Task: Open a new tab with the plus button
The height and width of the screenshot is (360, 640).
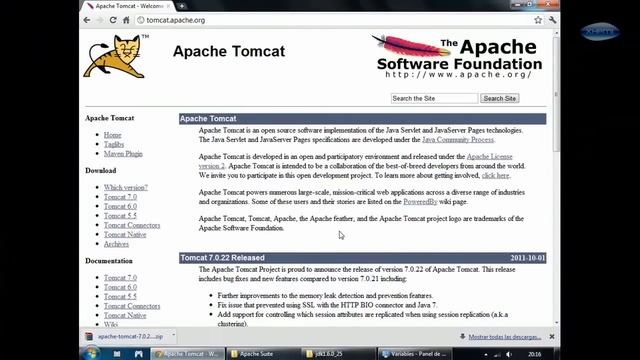Action: pos(182,6)
